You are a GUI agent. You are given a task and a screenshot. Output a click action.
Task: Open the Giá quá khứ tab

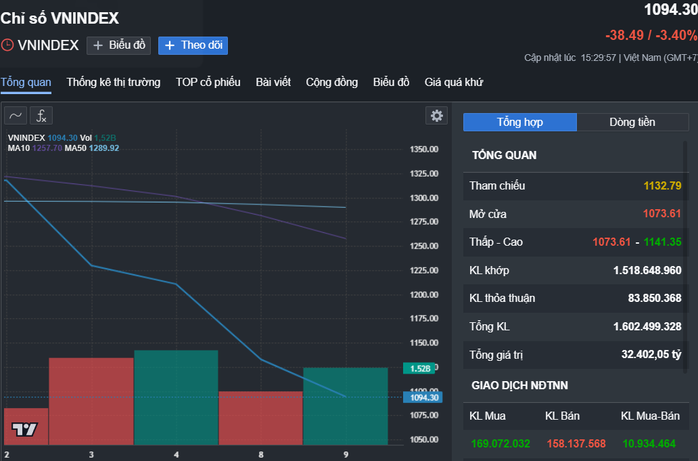[454, 82]
